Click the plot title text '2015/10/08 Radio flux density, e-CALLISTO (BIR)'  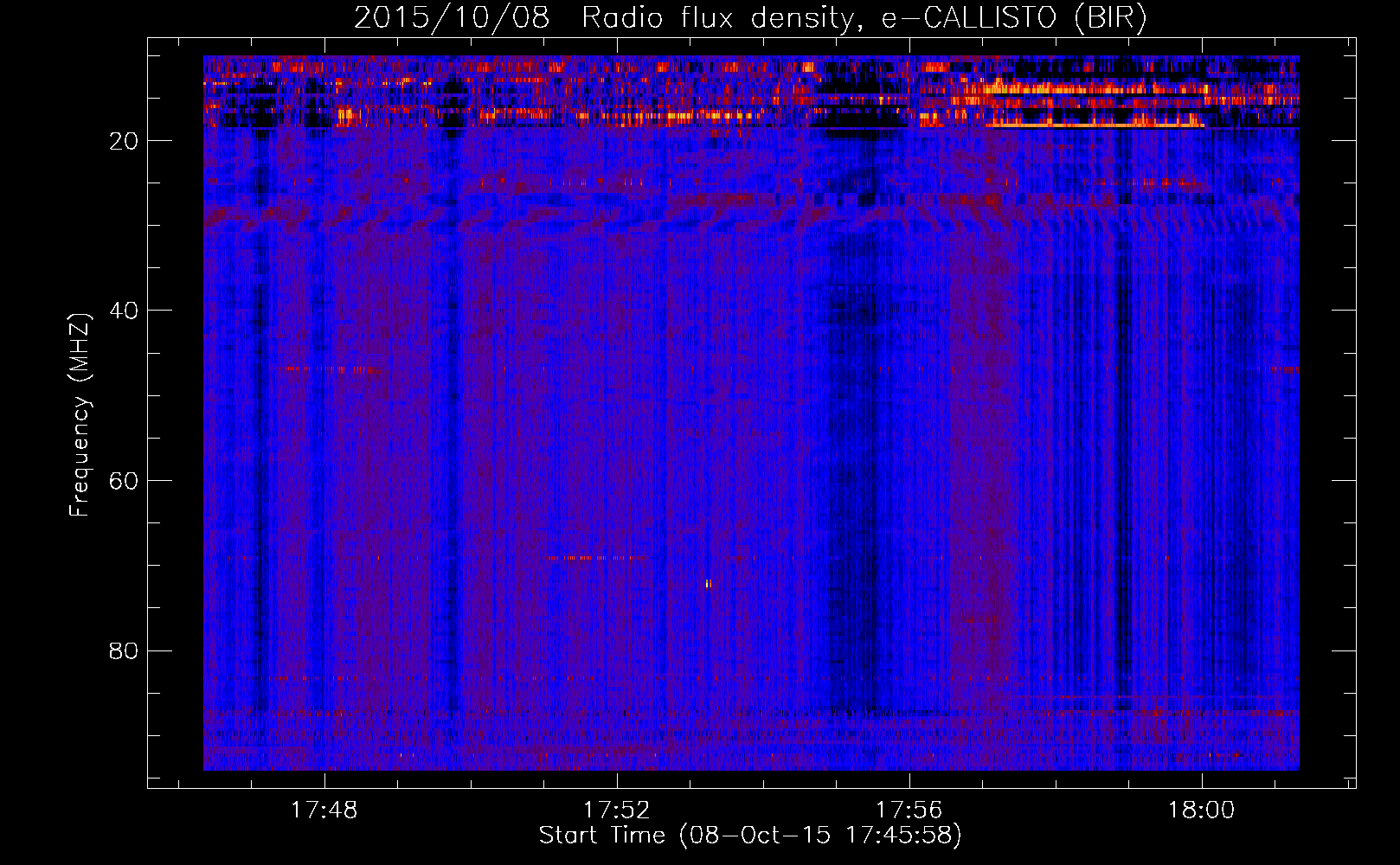point(750,17)
